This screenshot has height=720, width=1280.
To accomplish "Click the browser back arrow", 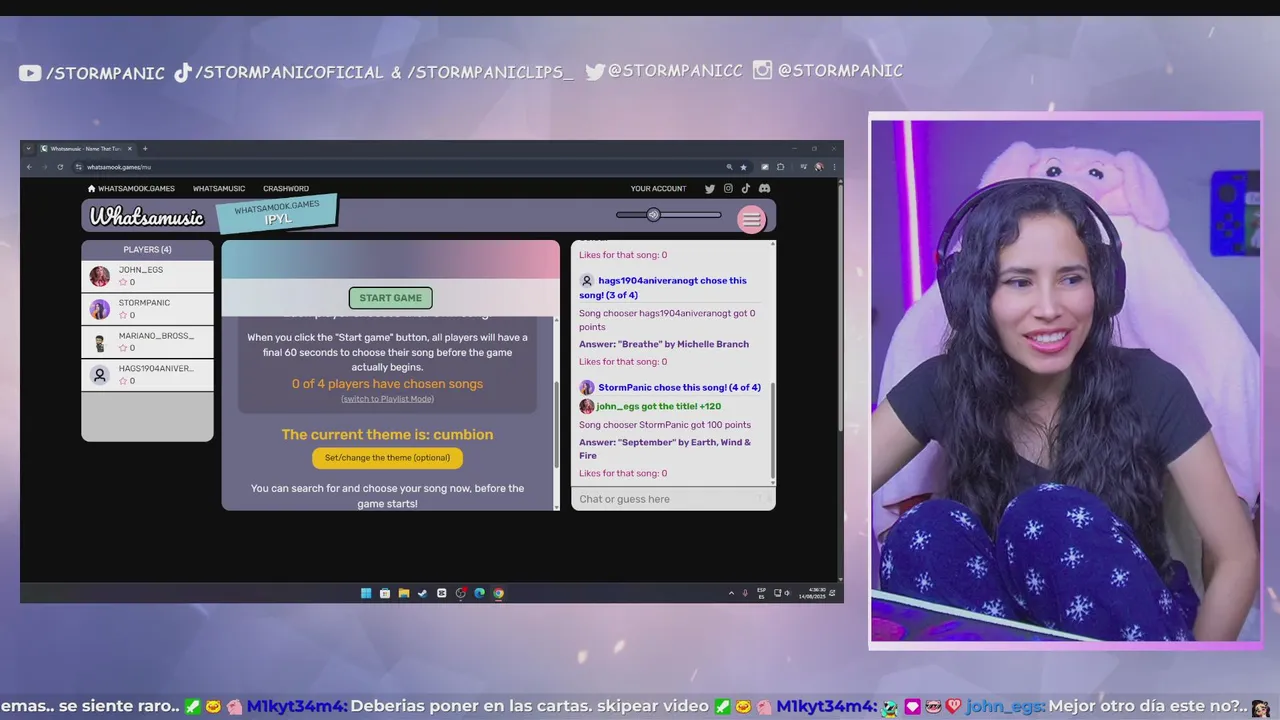I will (29, 167).
